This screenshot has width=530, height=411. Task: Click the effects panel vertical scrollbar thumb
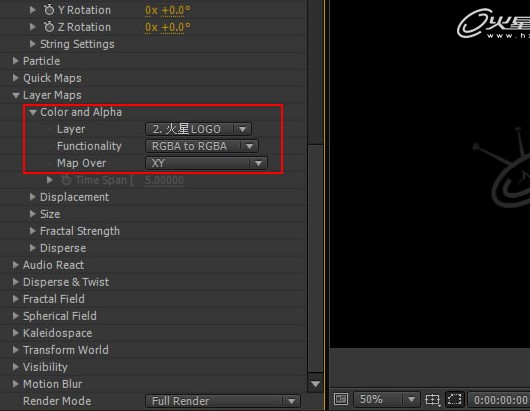315,259
